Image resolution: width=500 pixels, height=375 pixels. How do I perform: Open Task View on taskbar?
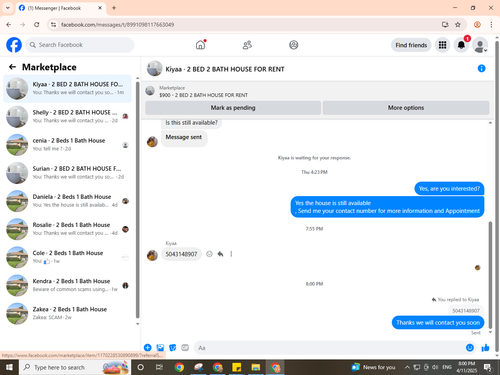[159, 367]
